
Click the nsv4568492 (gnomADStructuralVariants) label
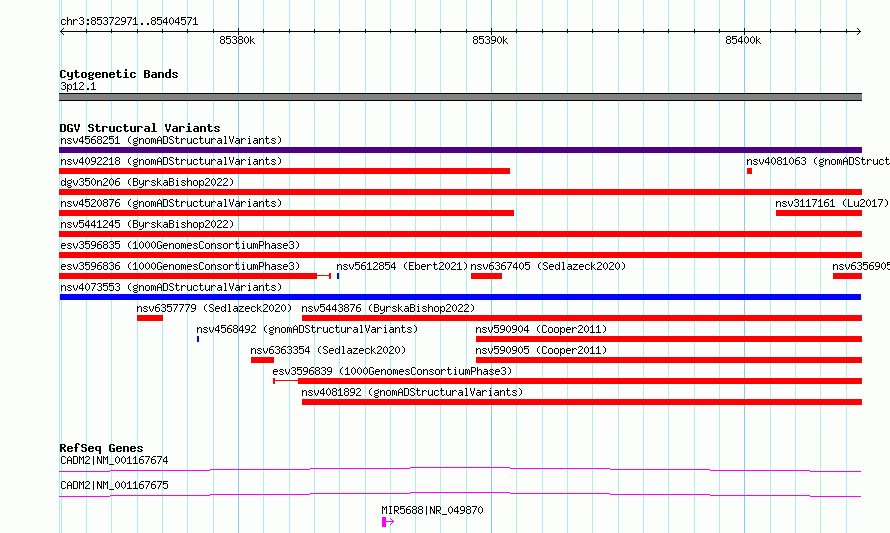point(307,329)
